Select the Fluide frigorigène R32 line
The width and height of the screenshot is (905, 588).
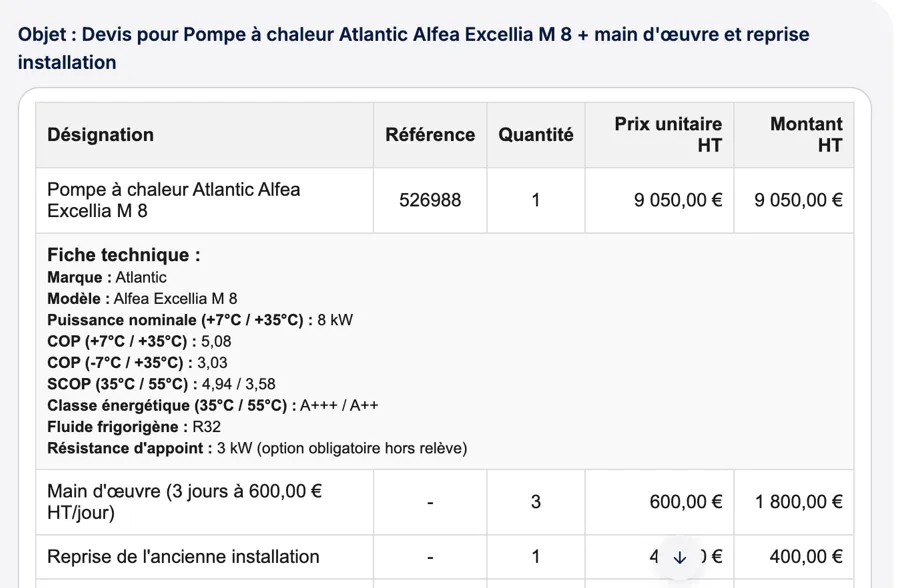click(134, 427)
